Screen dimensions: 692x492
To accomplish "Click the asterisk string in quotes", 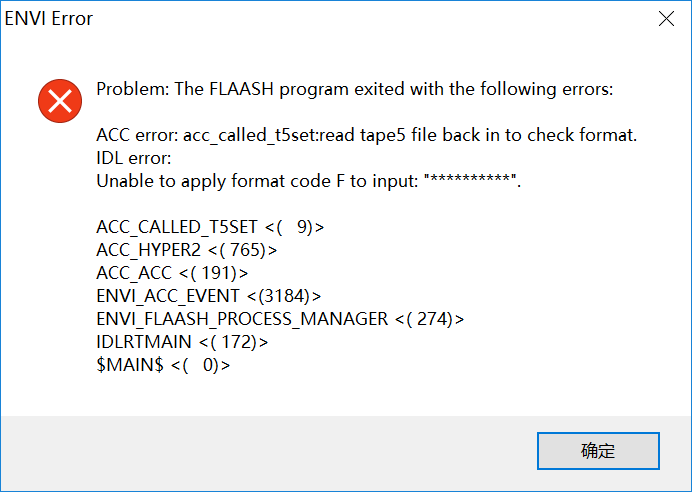I will click(x=472, y=183).
